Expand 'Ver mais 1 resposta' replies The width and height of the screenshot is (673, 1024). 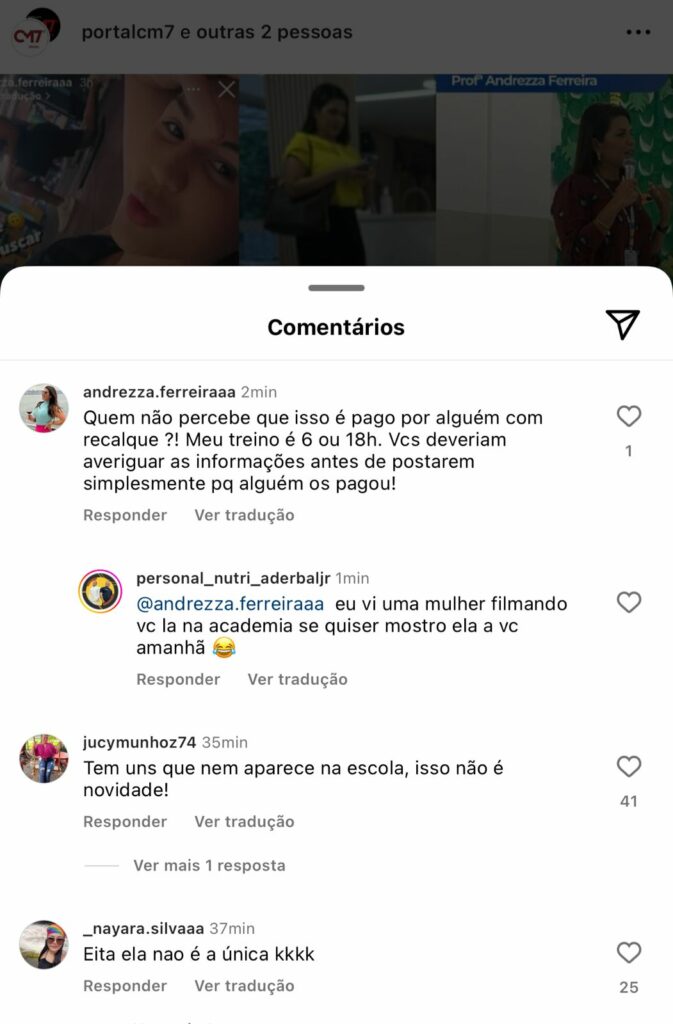(x=209, y=865)
